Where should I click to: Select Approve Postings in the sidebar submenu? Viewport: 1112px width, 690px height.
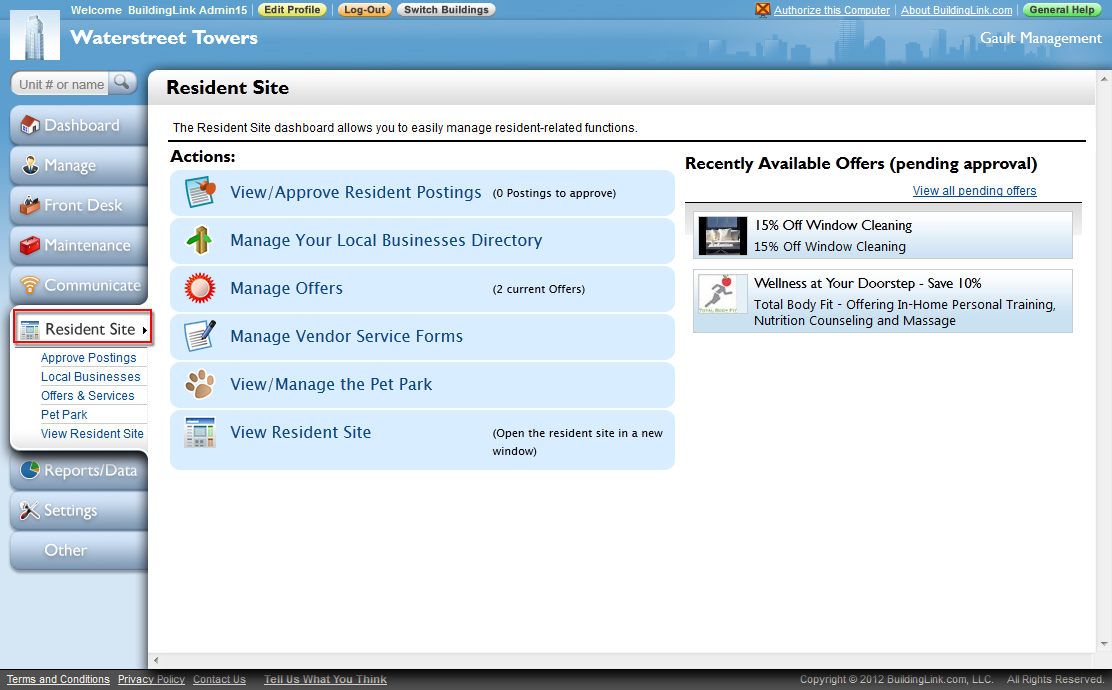[89, 357]
